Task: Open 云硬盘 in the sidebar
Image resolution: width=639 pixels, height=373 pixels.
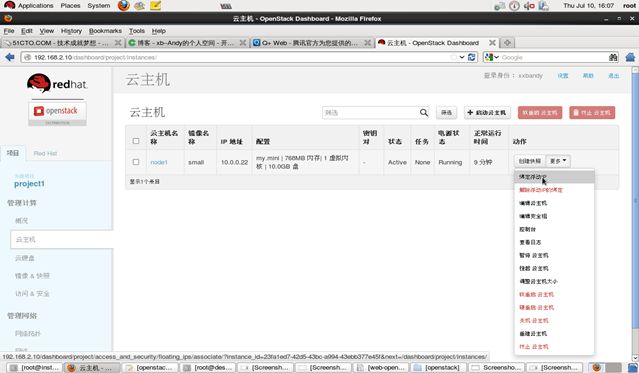Action: (25, 258)
